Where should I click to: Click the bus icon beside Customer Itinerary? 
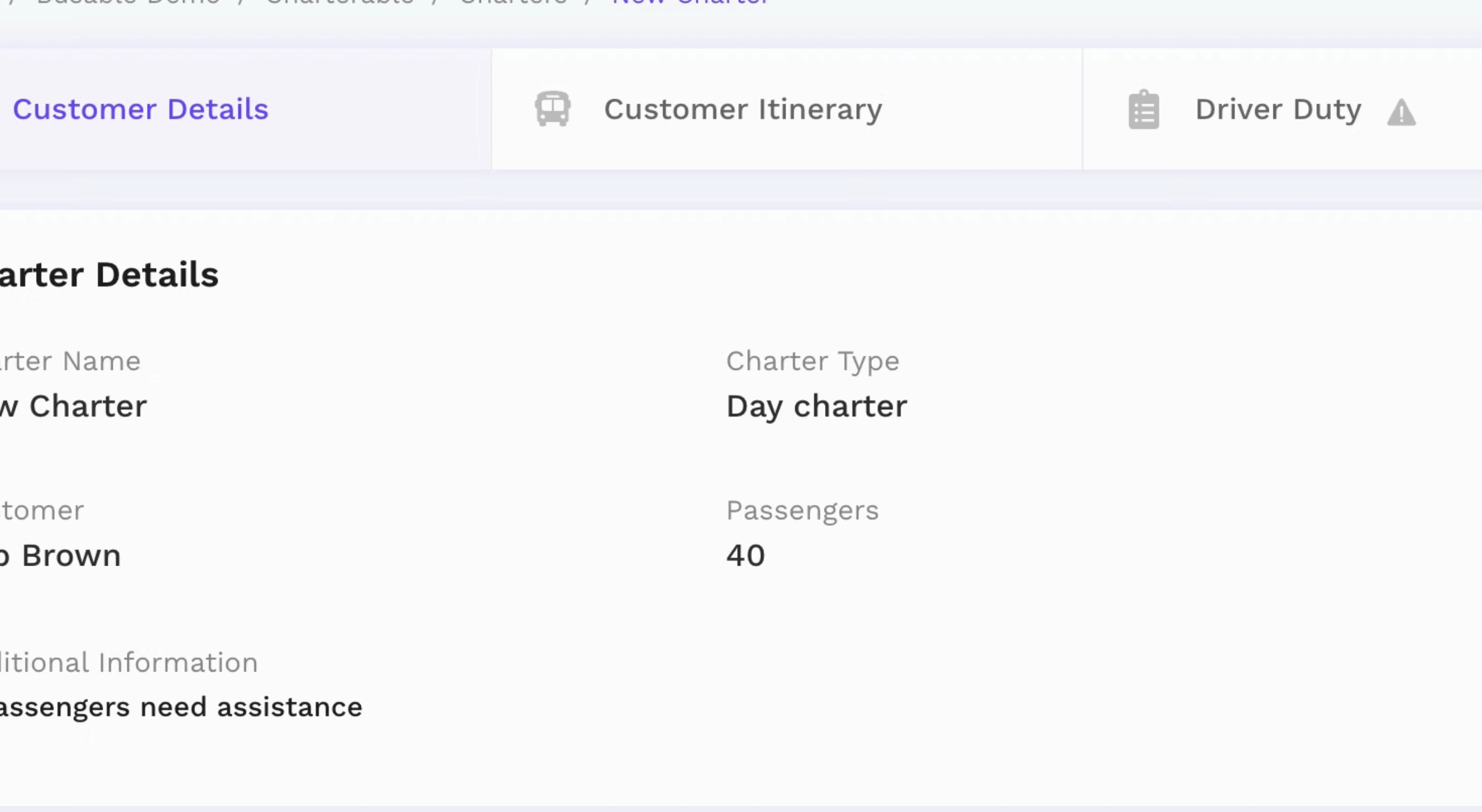pos(552,109)
